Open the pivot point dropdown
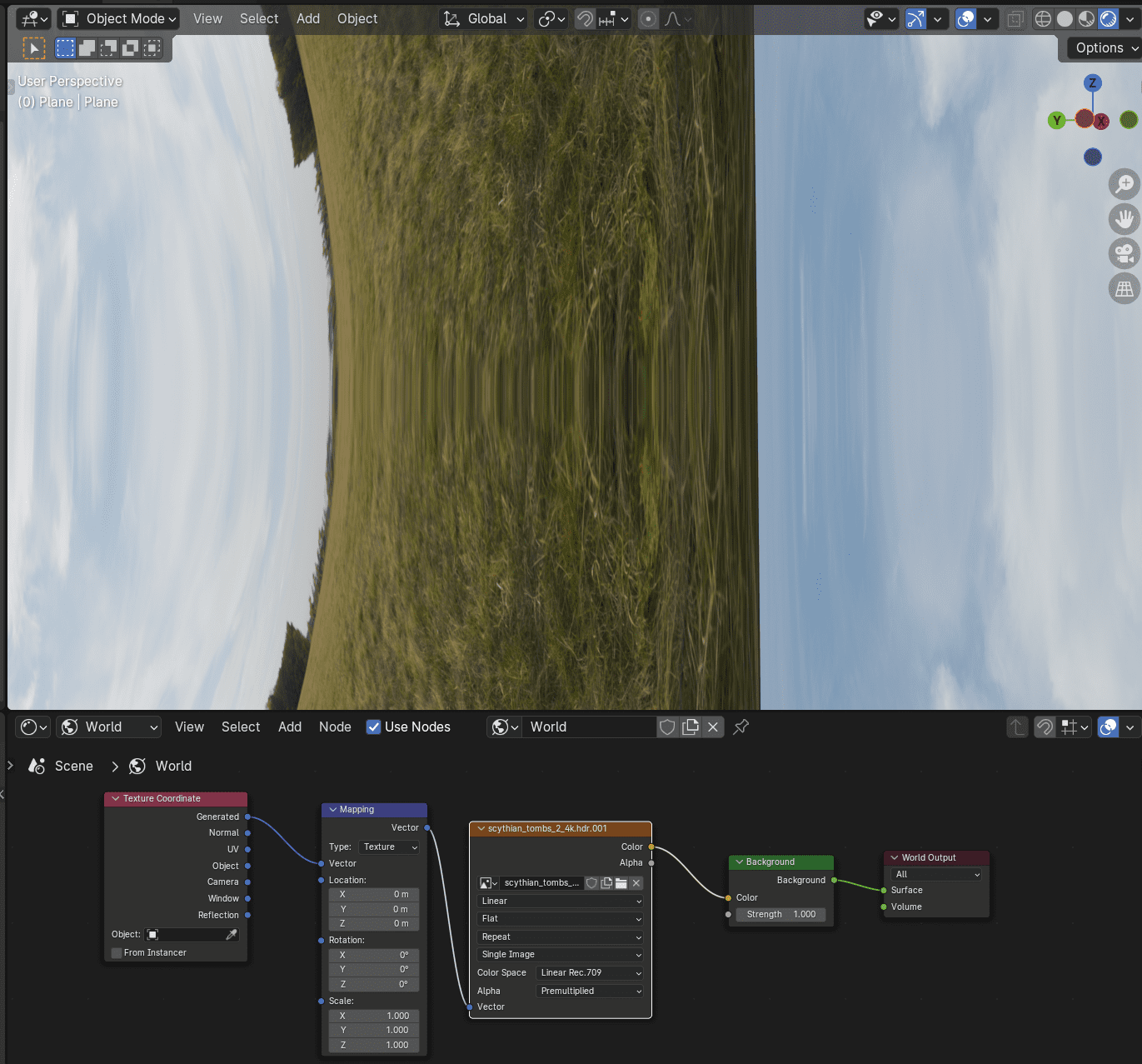 point(551,18)
